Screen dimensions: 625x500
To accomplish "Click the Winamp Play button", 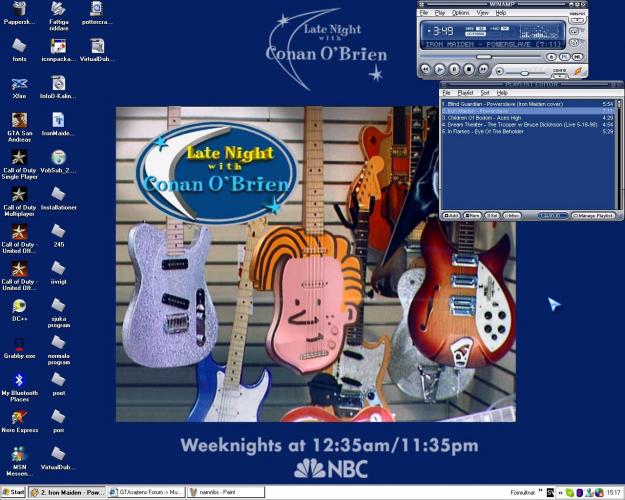I will click(440, 69).
